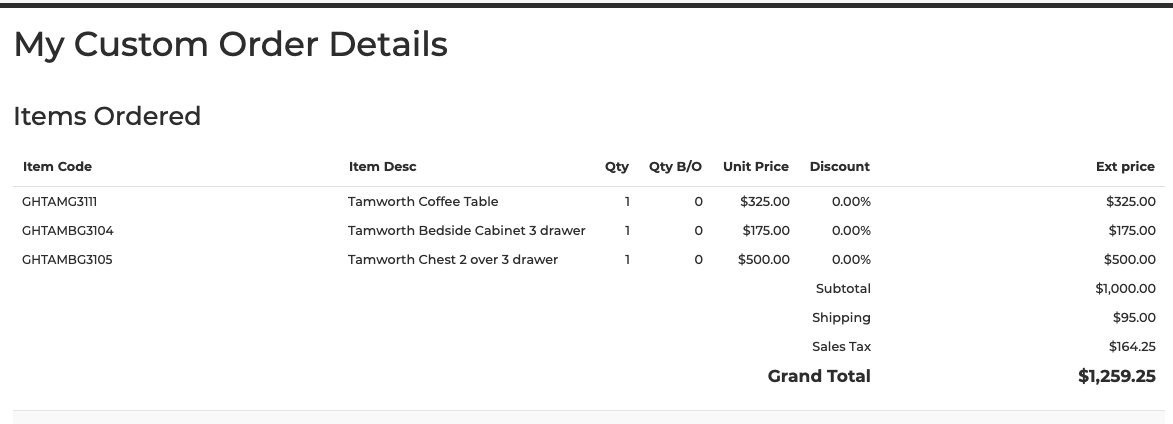This screenshot has height=424, width=1173.
Task: Click the Ext price column header
Action: pyautogui.click(x=1125, y=167)
